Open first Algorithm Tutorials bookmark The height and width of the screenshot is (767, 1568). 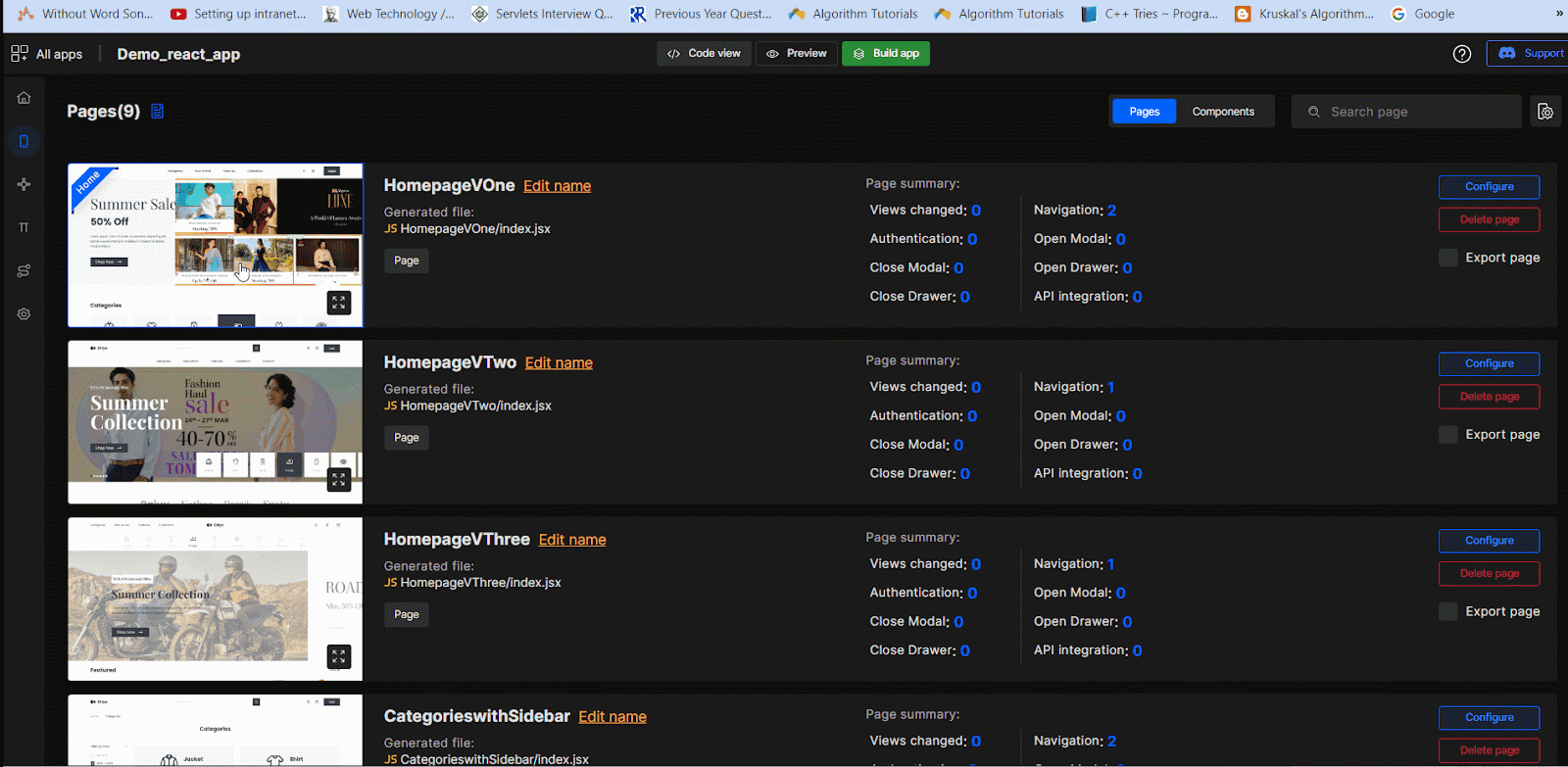click(x=854, y=14)
